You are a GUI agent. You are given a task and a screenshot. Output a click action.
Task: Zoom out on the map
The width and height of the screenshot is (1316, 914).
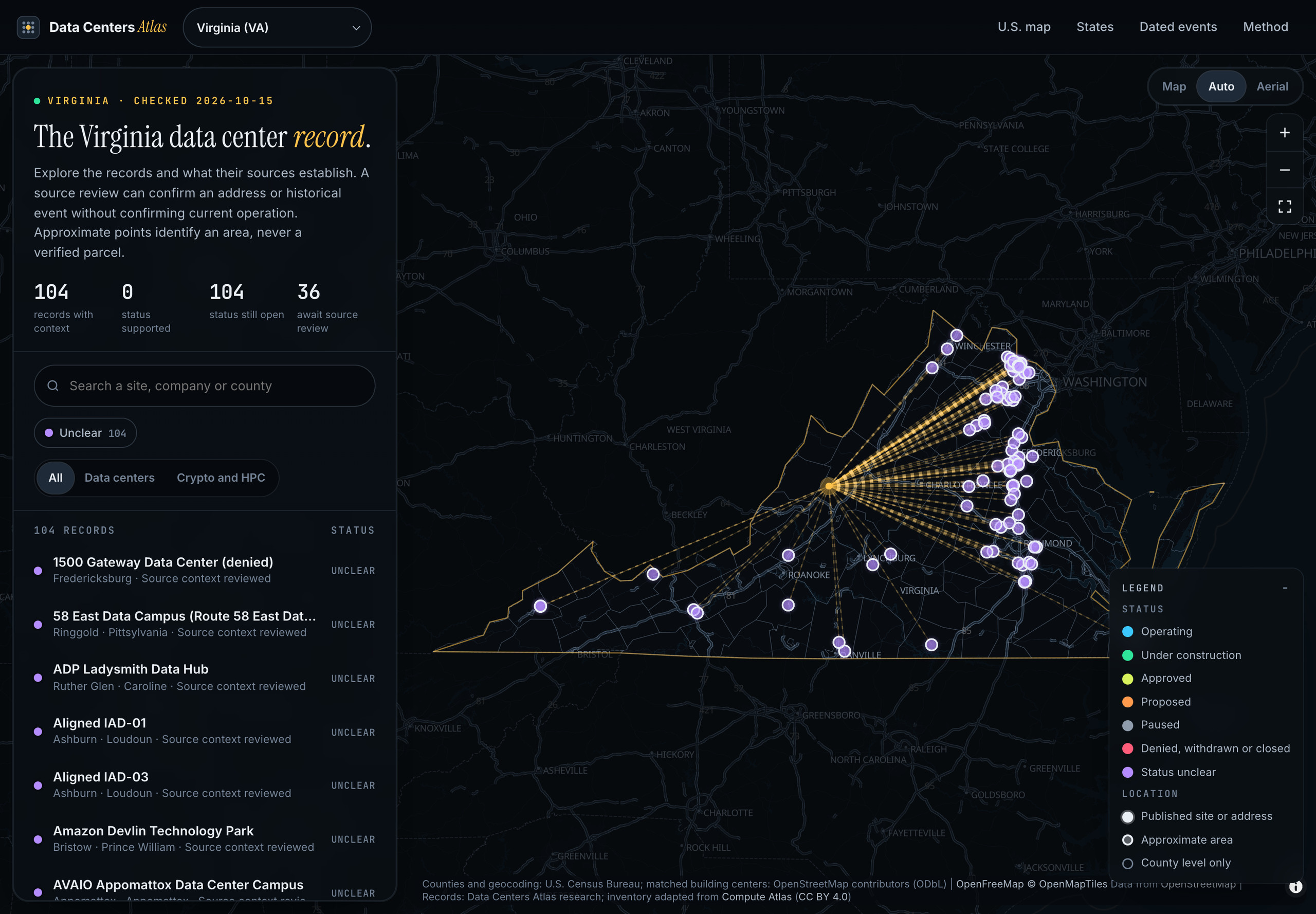click(1285, 170)
